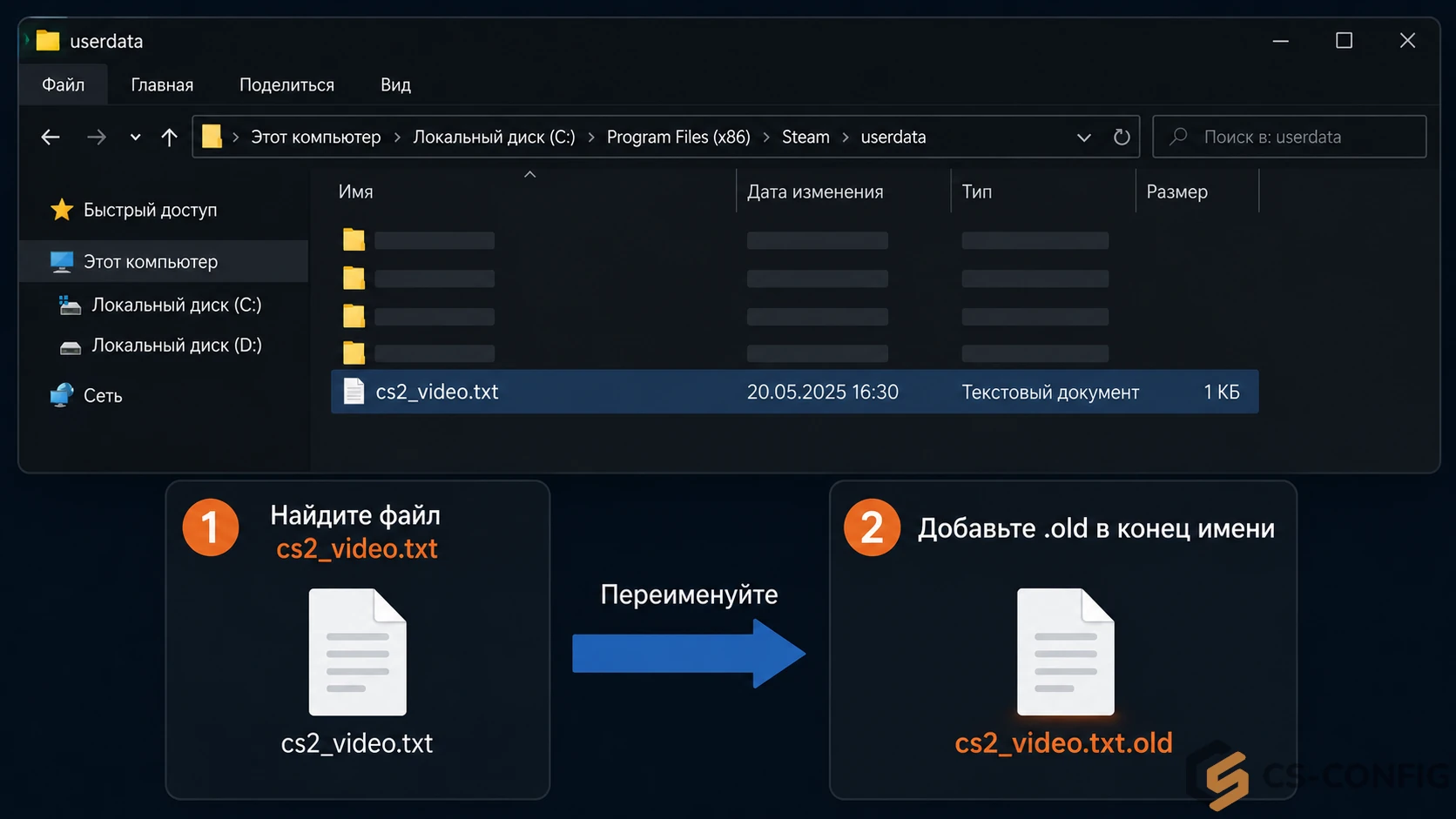Go back with the left arrow
This screenshot has height=819, width=1456.
click(x=51, y=137)
